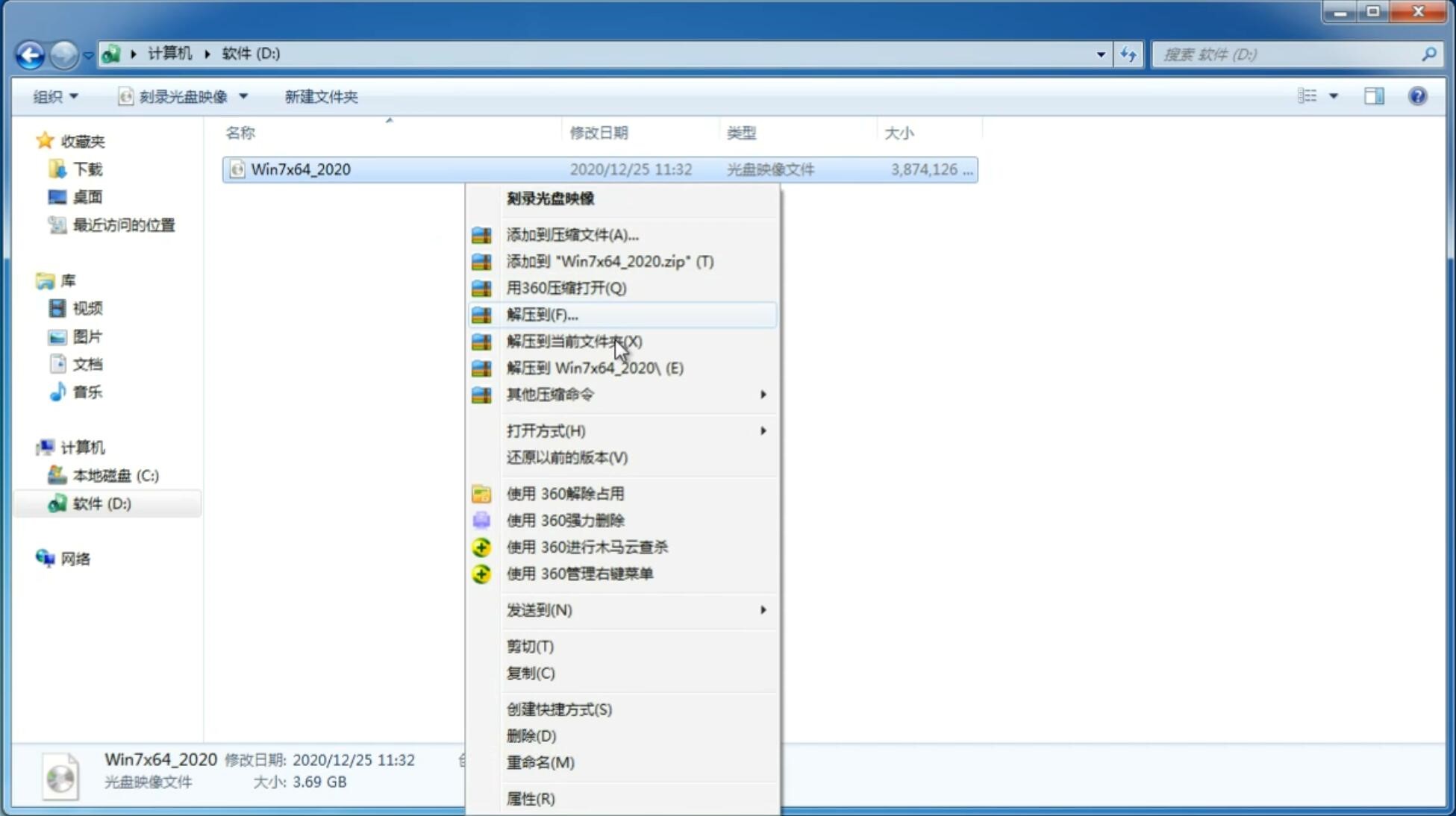This screenshot has width=1456, height=816.
Task: Expand 其他压缩命令 submenu arrow
Action: (x=763, y=394)
